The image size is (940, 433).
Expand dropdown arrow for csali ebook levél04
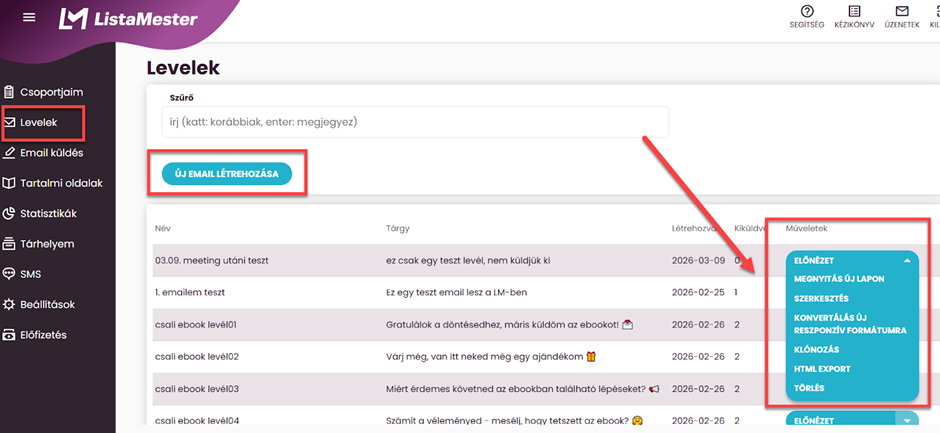[907, 421]
